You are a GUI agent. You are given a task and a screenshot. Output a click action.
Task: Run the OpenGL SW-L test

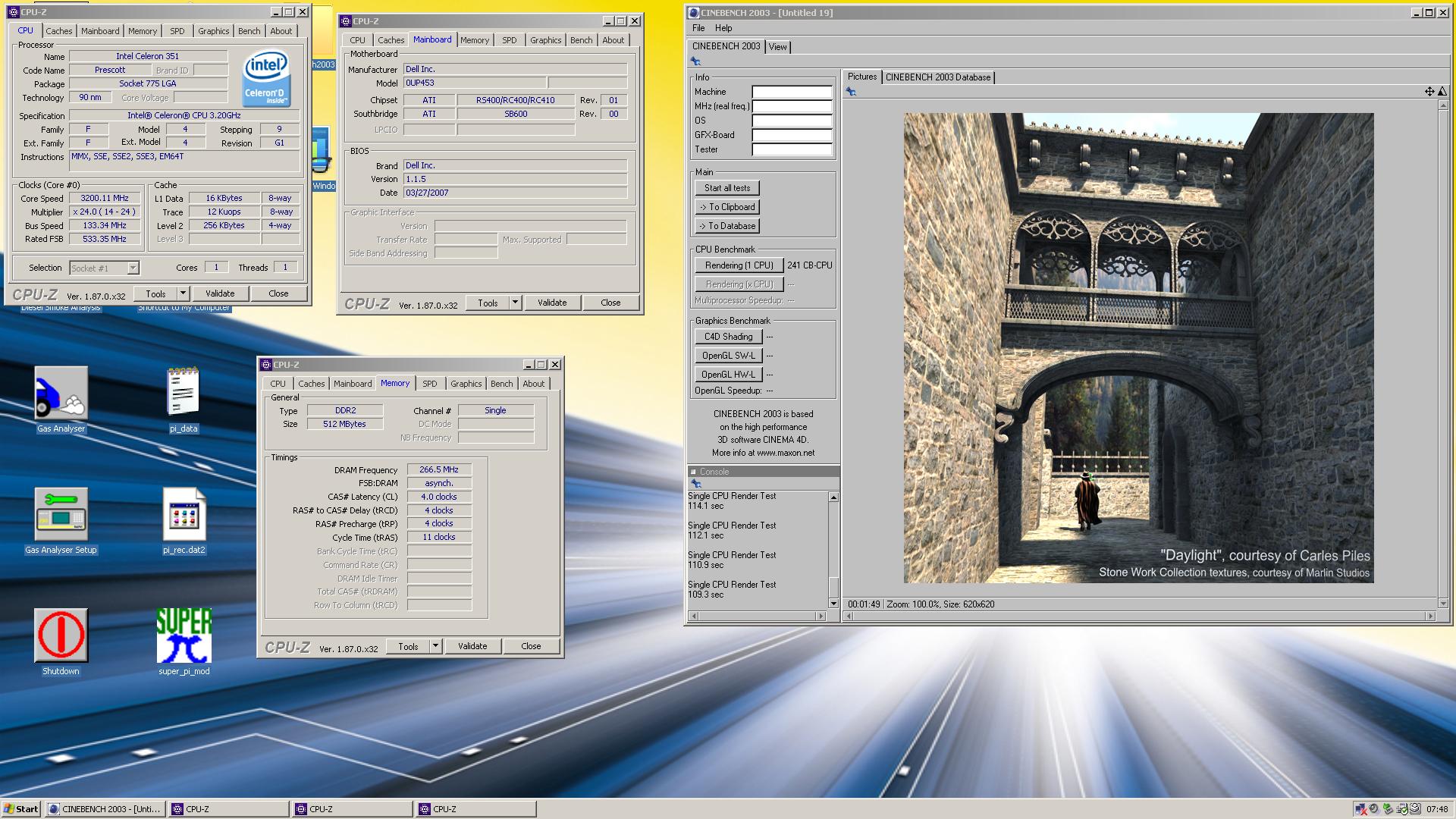click(727, 356)
